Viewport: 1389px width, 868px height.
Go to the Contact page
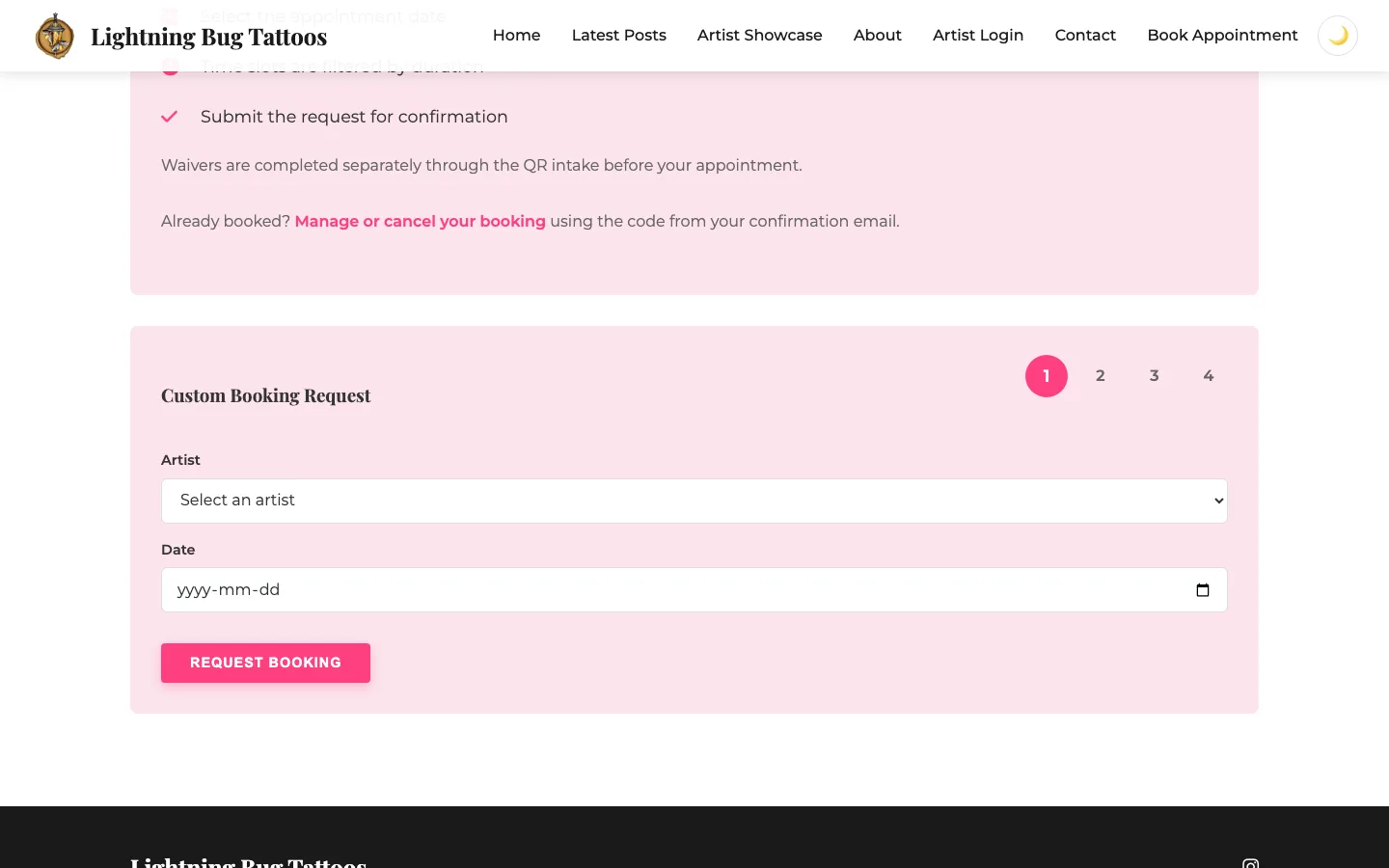point(1085,36)
